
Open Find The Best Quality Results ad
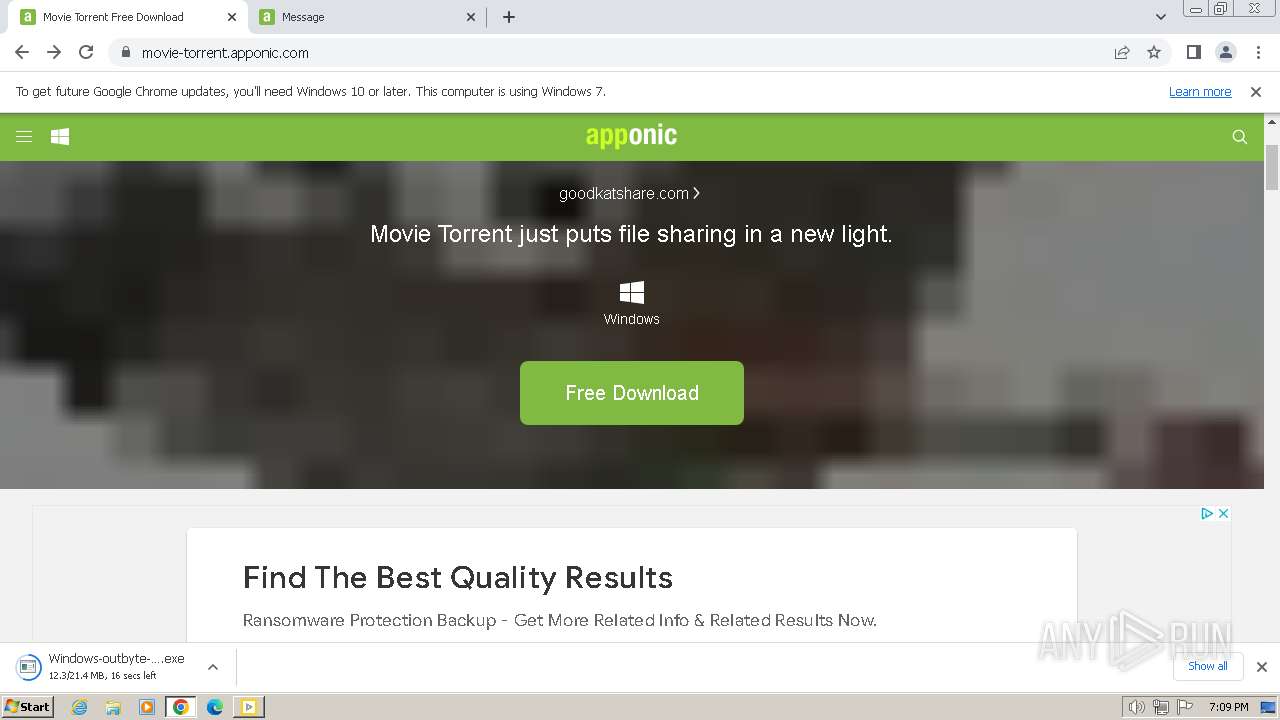pyautogui.click(x=458, y=577)
